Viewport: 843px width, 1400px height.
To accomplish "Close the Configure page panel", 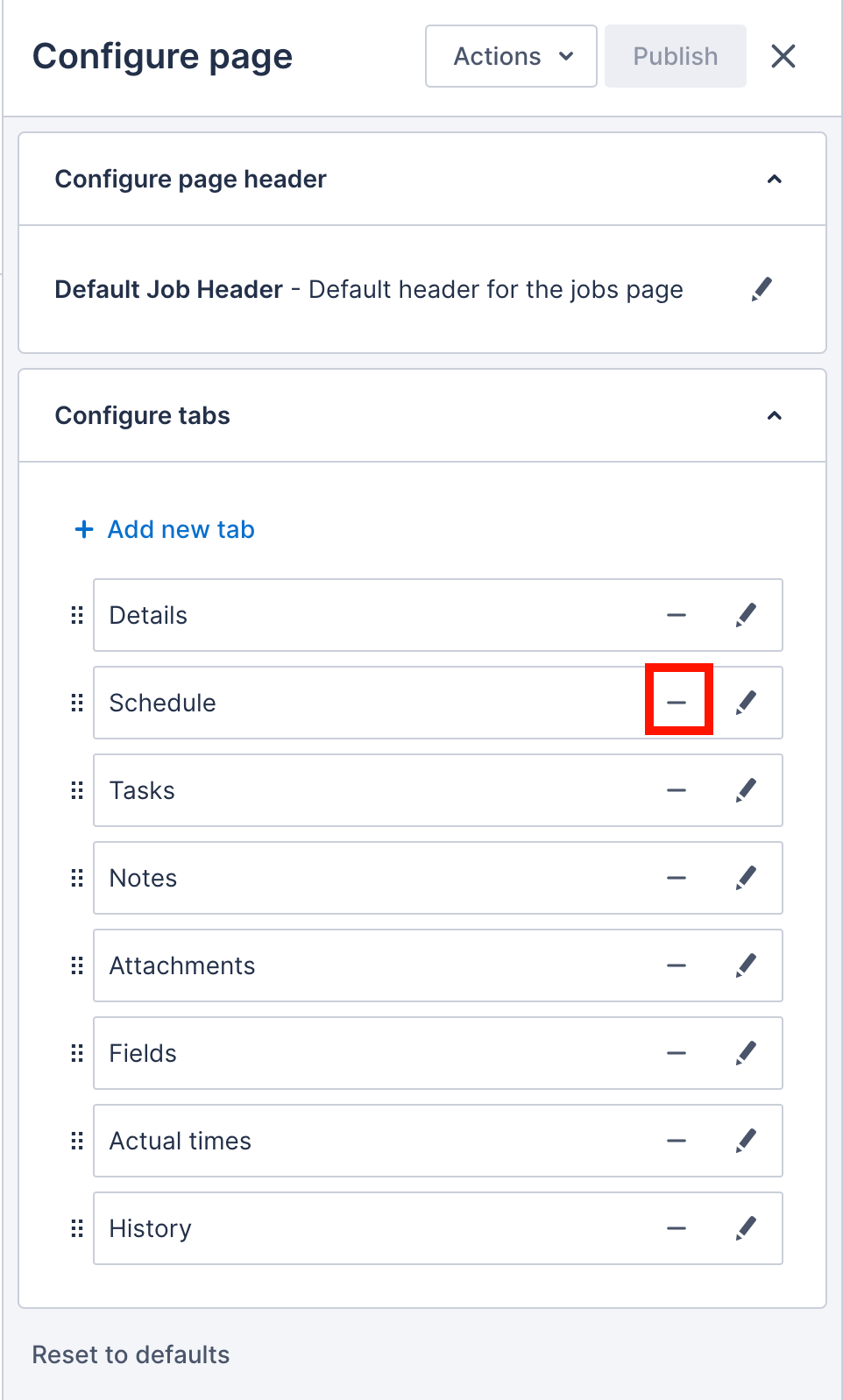I will (x=783, y=56).
